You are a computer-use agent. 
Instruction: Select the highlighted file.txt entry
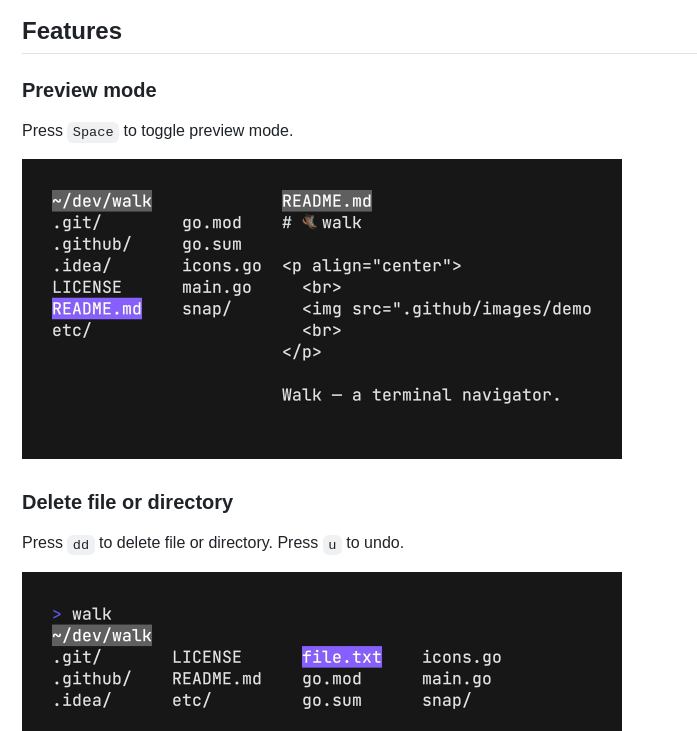coord(341,657)
